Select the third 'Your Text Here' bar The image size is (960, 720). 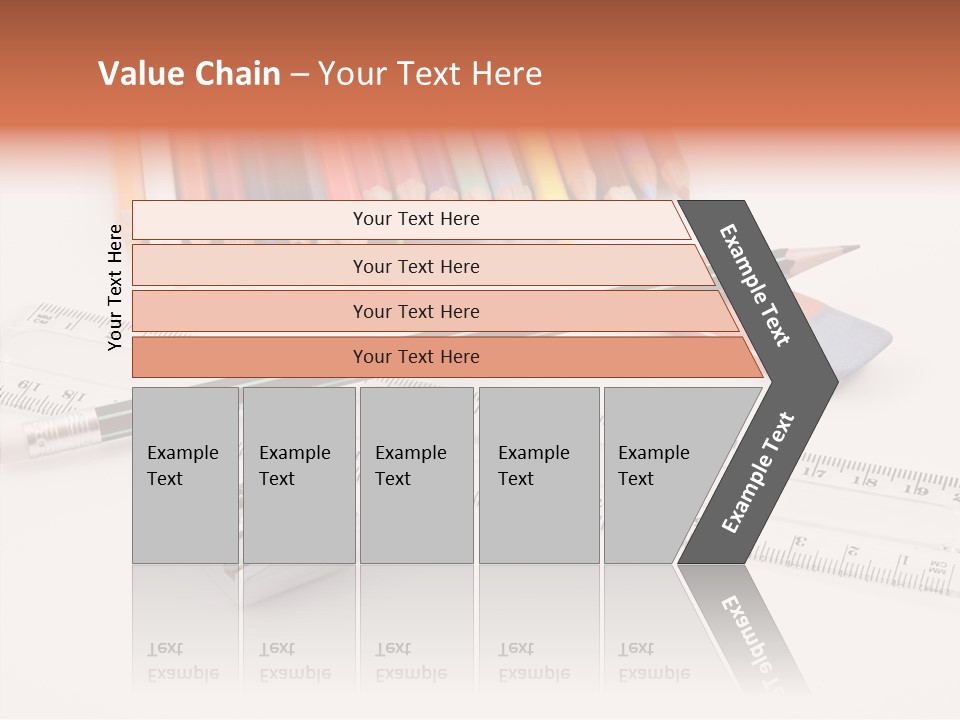point(435,311)
